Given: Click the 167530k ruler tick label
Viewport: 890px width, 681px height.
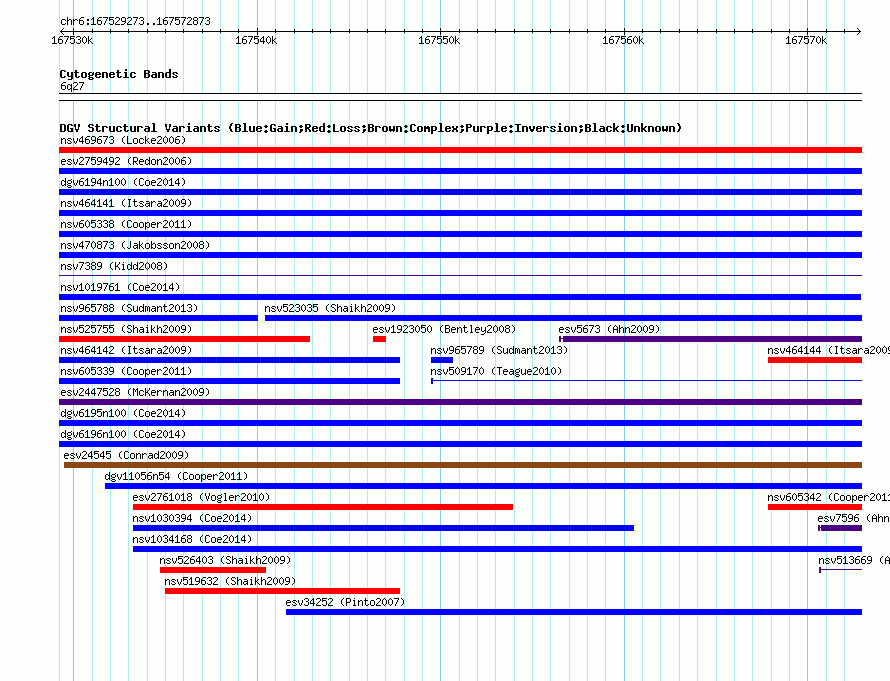Looking at the screenshot, I should coord(73,40).
